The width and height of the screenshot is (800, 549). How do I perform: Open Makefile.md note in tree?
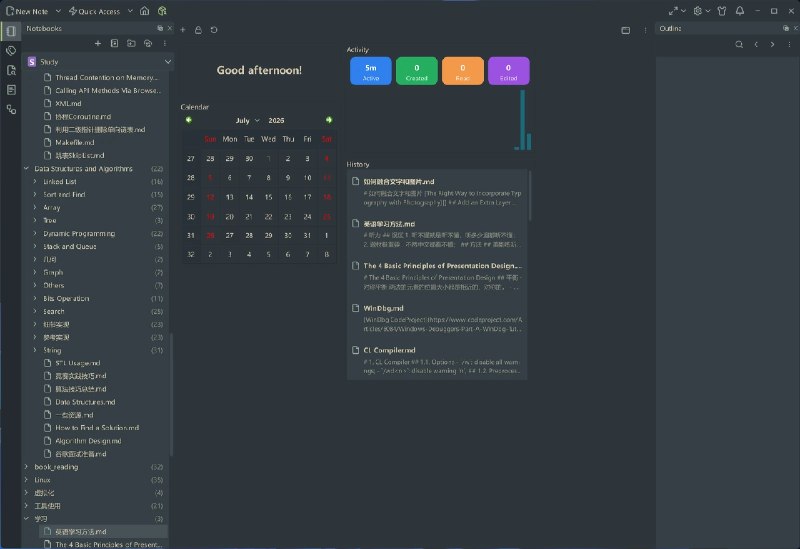coord(74,142)
